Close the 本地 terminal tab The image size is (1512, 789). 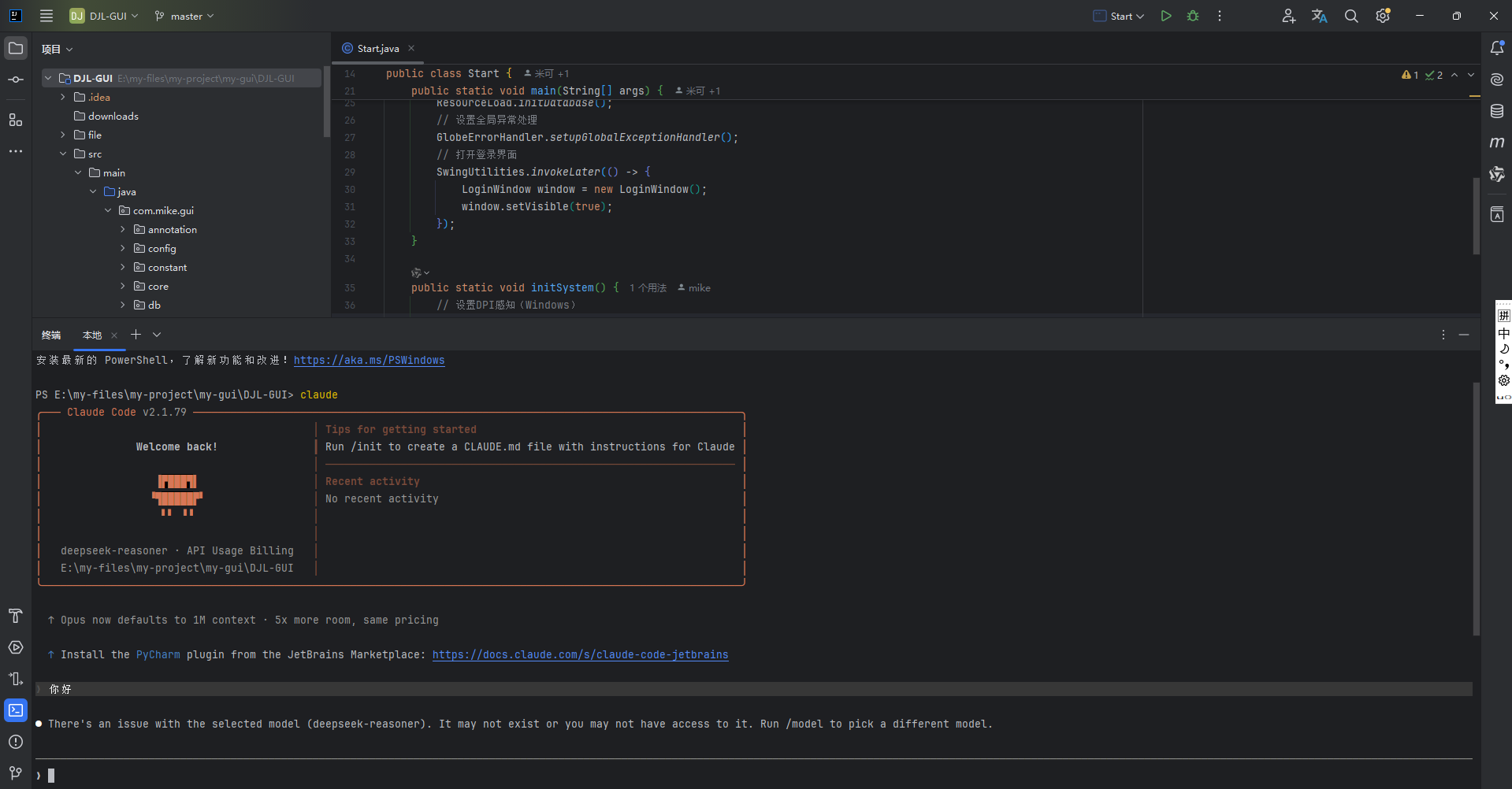114,335
